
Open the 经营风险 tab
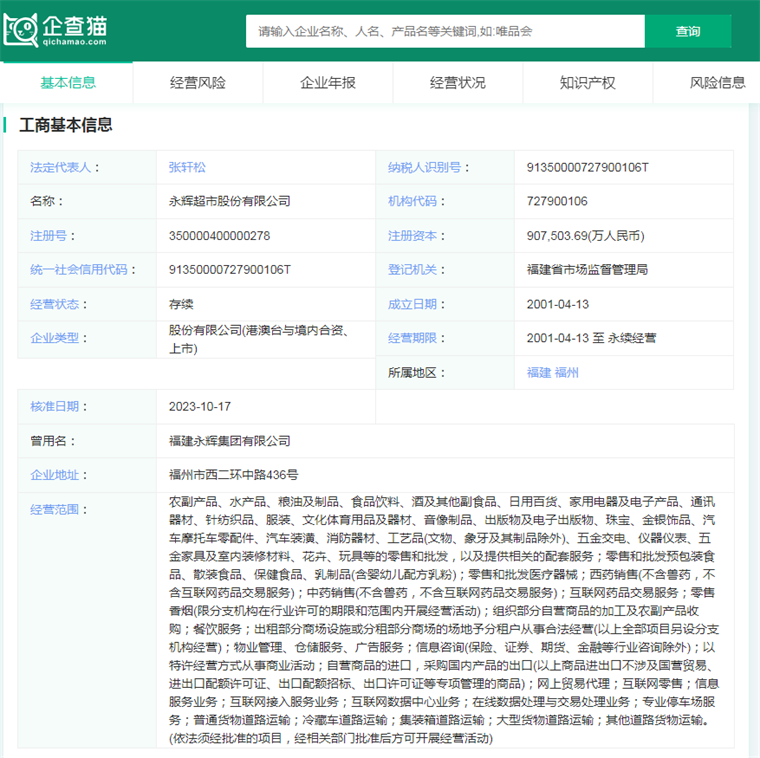(197, 83)
